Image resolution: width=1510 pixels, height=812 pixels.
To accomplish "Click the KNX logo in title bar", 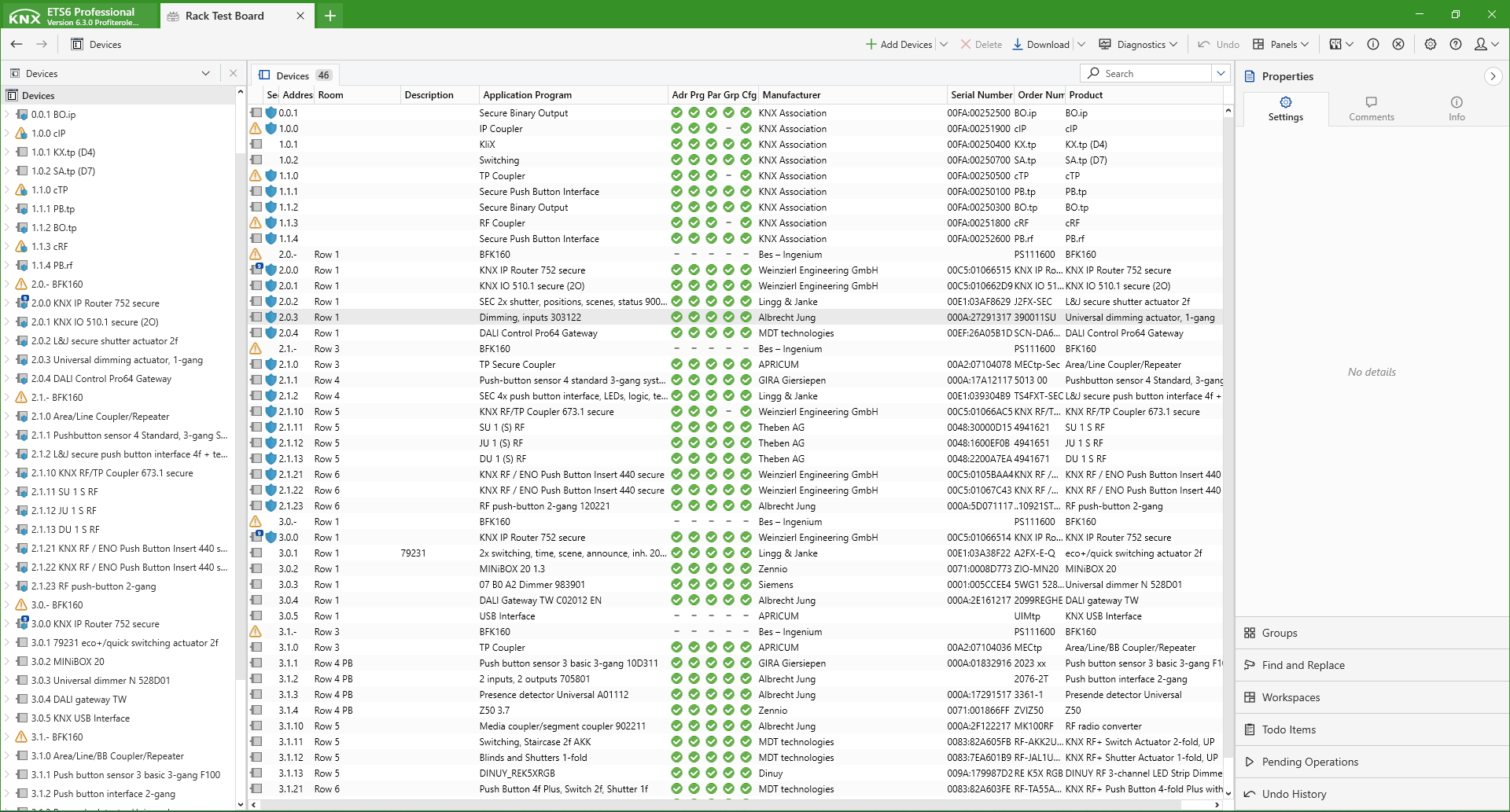I will click(24, 16).
